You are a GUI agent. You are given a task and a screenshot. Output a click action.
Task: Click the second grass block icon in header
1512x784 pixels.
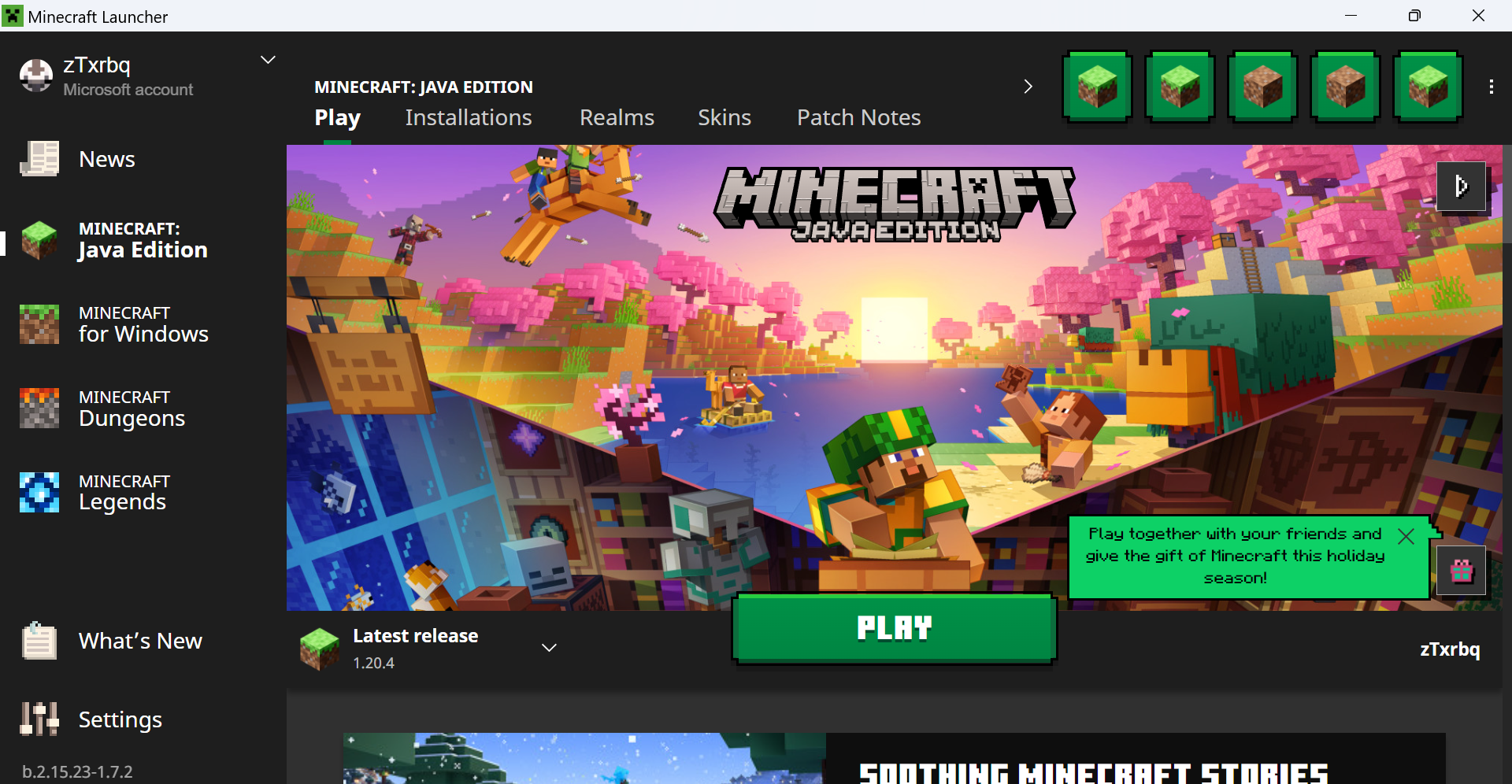click(1180, 87)
